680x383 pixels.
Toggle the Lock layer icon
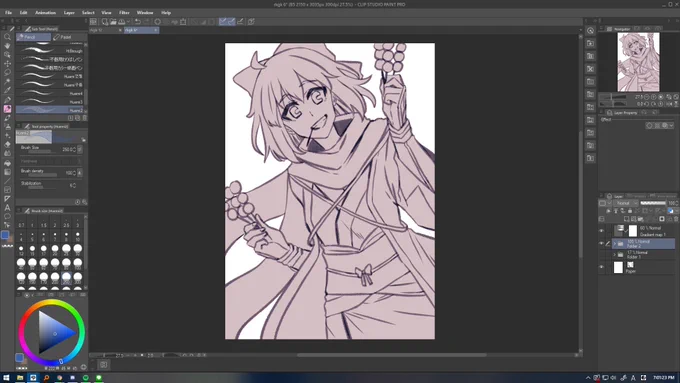click(630, 211)
